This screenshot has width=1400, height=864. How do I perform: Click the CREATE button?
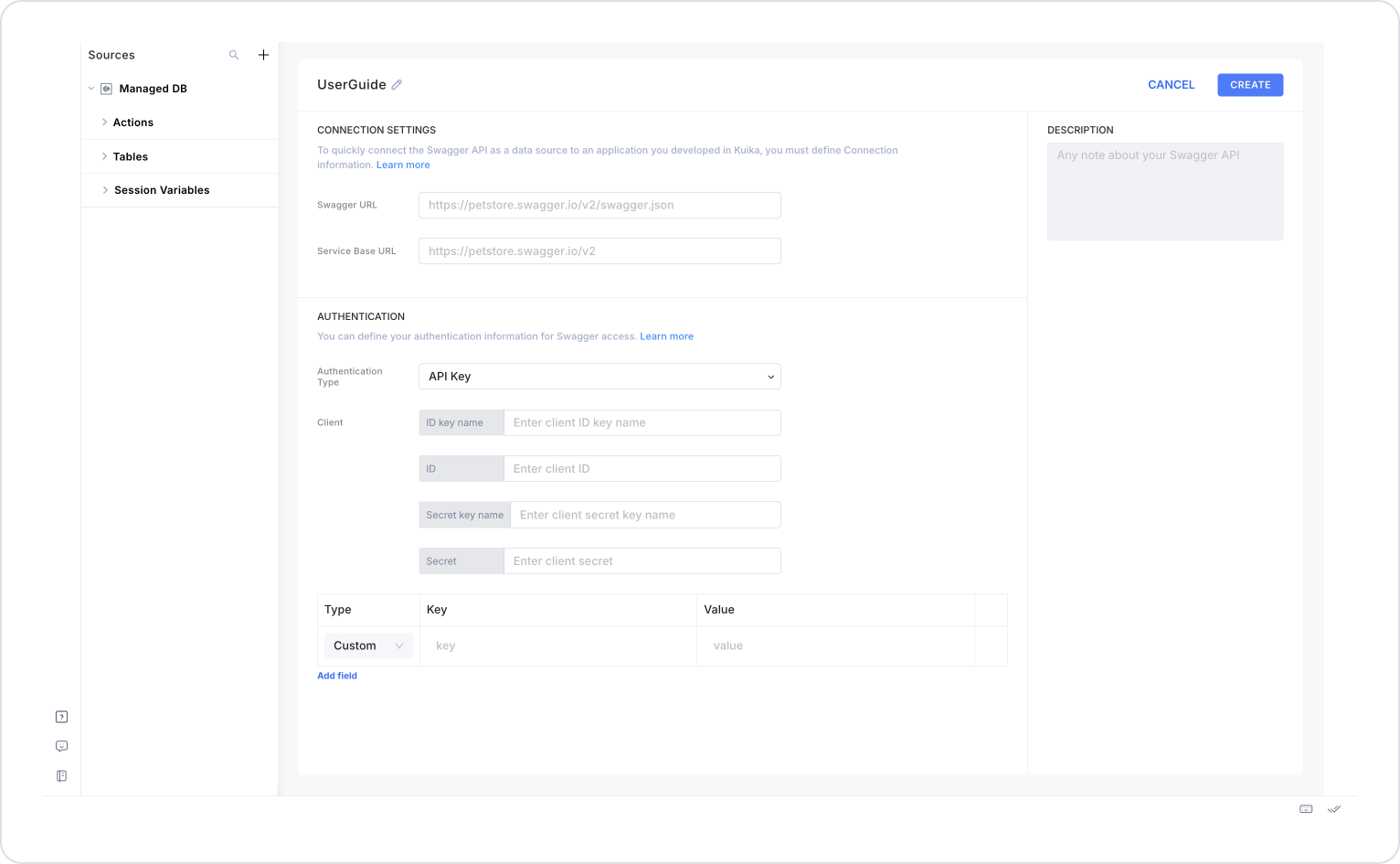1250,85
